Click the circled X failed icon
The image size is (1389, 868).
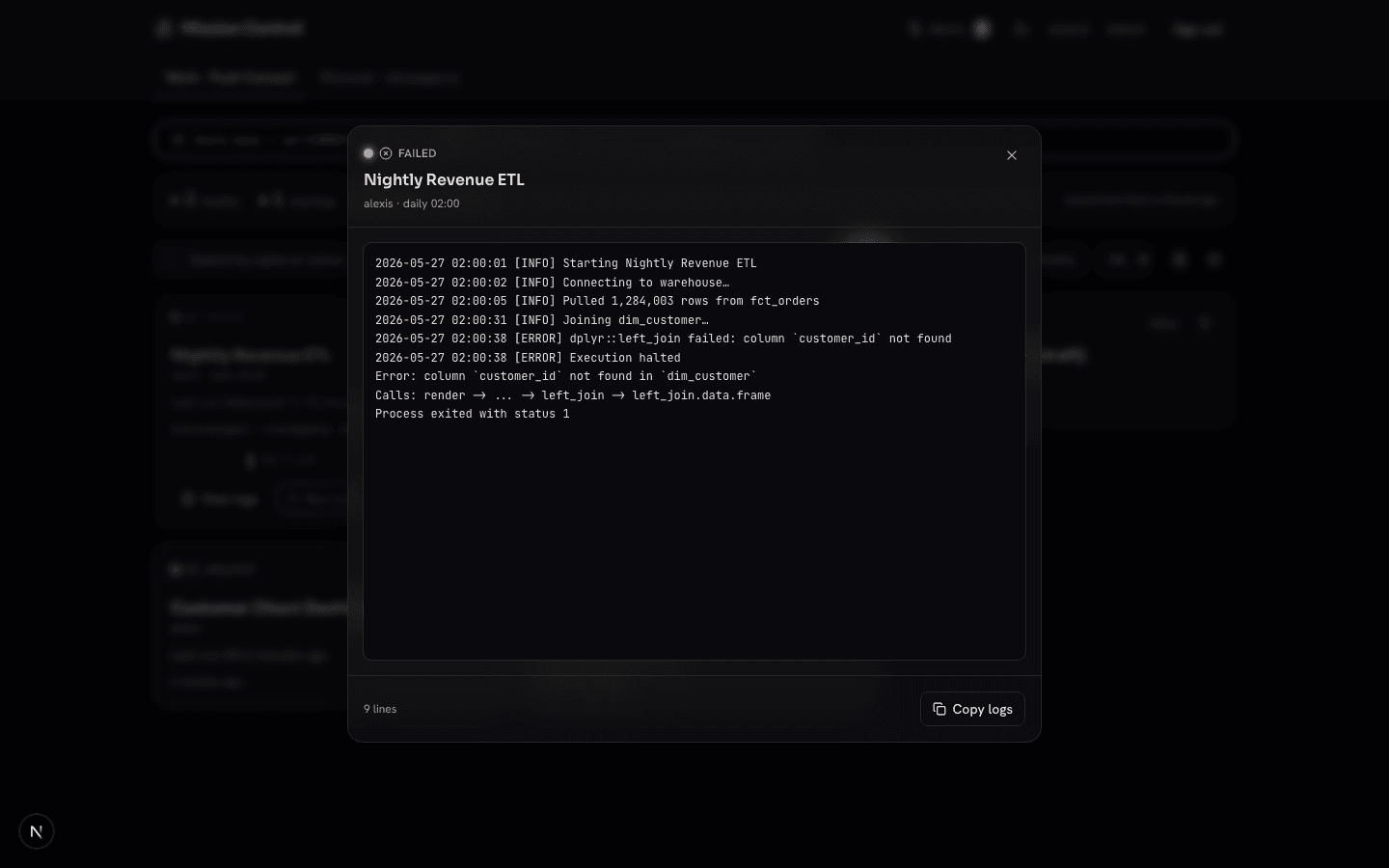click(386, 153)
